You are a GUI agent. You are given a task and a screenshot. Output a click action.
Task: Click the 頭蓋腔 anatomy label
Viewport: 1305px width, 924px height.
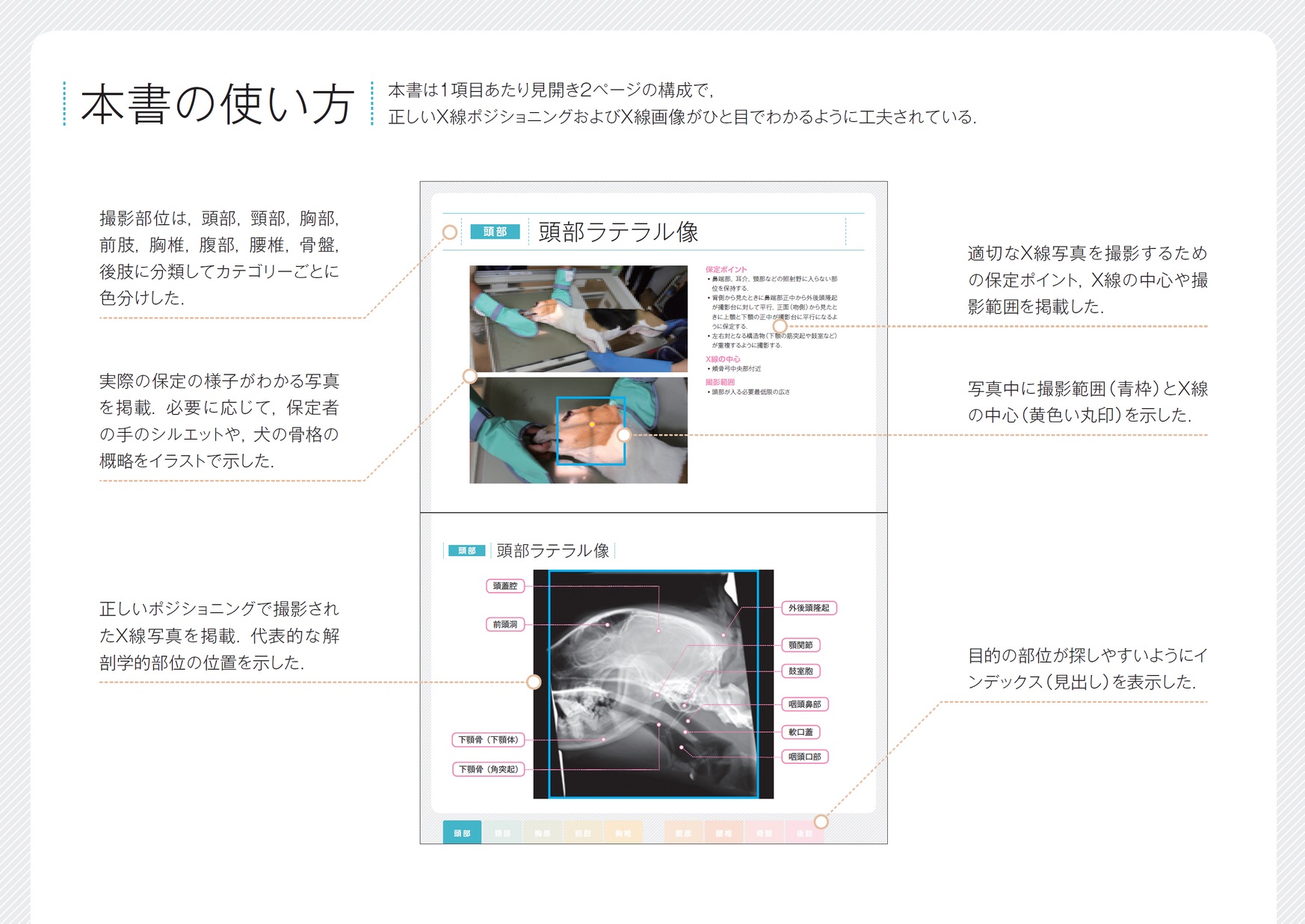[505, 586]
